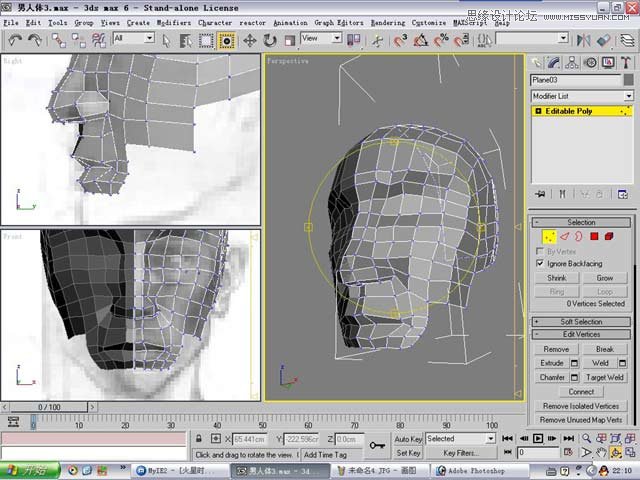This screenshot has height=480, width=640.
Task: Open Extrude settings box button
Action: [x=574, y=363]
